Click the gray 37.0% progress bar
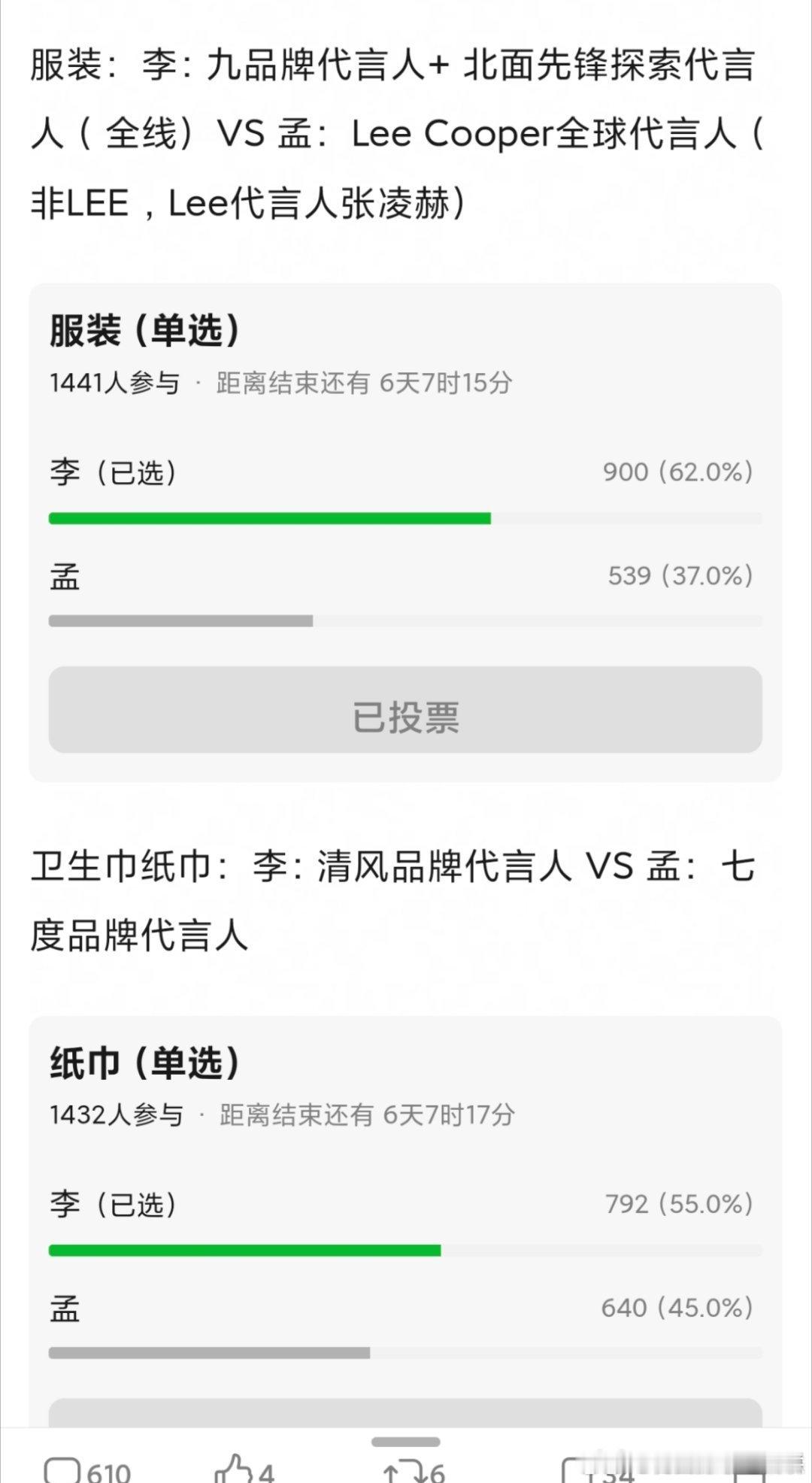 coord(180,620)
